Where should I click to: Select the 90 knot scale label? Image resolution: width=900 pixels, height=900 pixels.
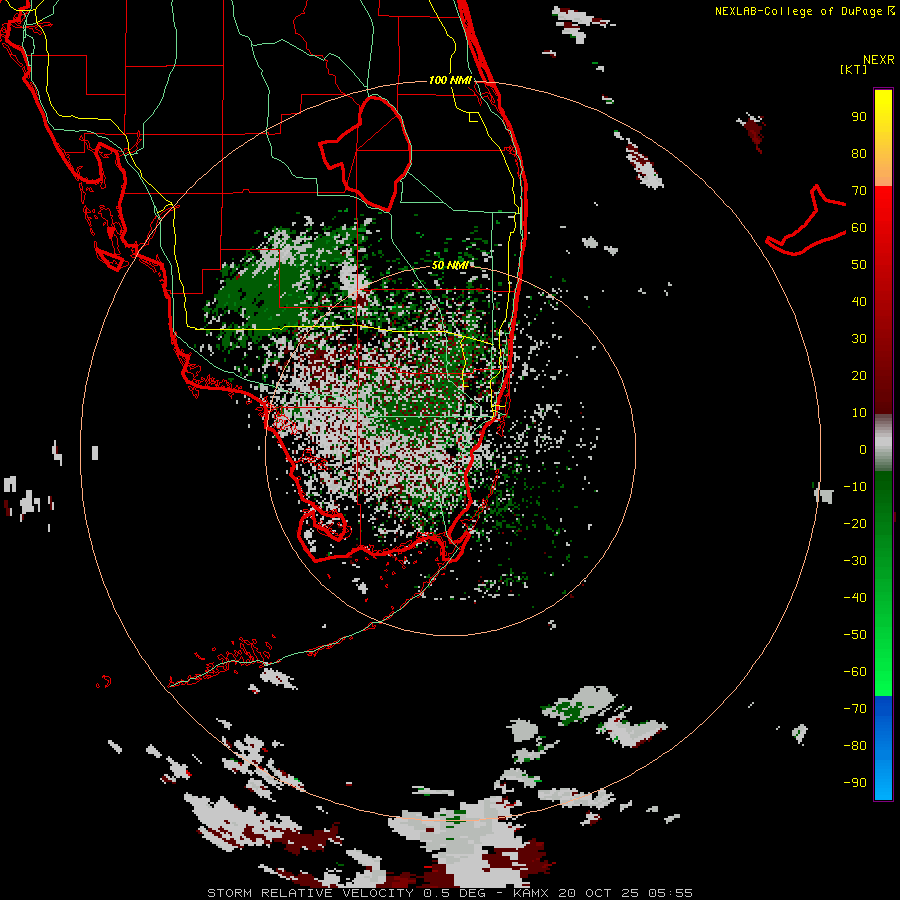[x=859, y=117]
